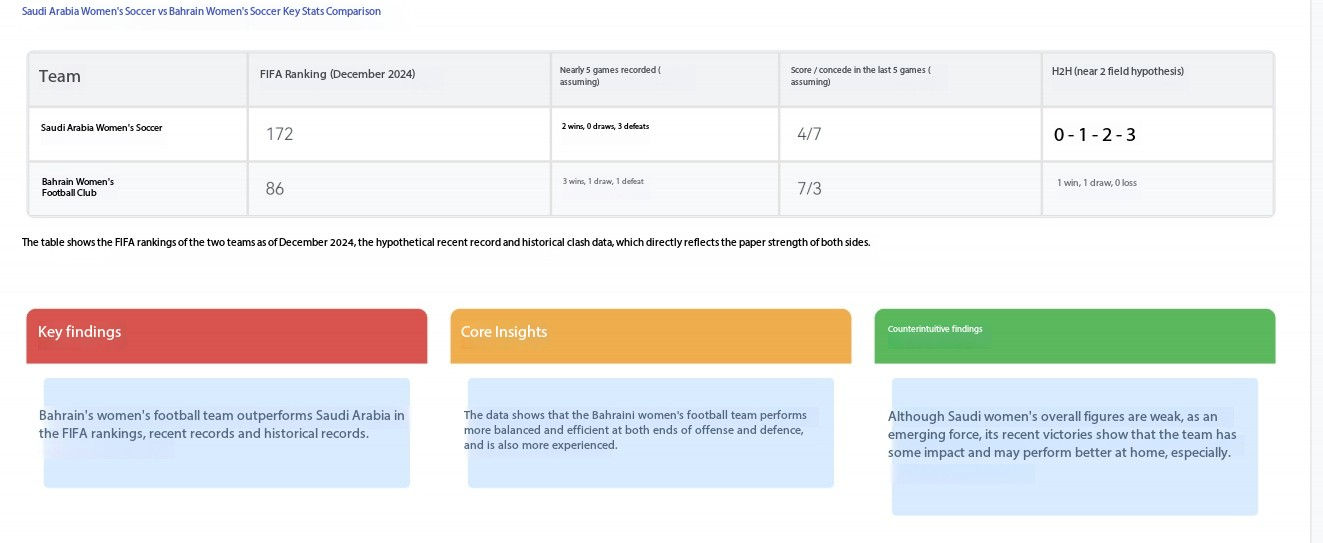
Task: Select the Nearly 5 games recorded header
Action: (x=610, y=76)
